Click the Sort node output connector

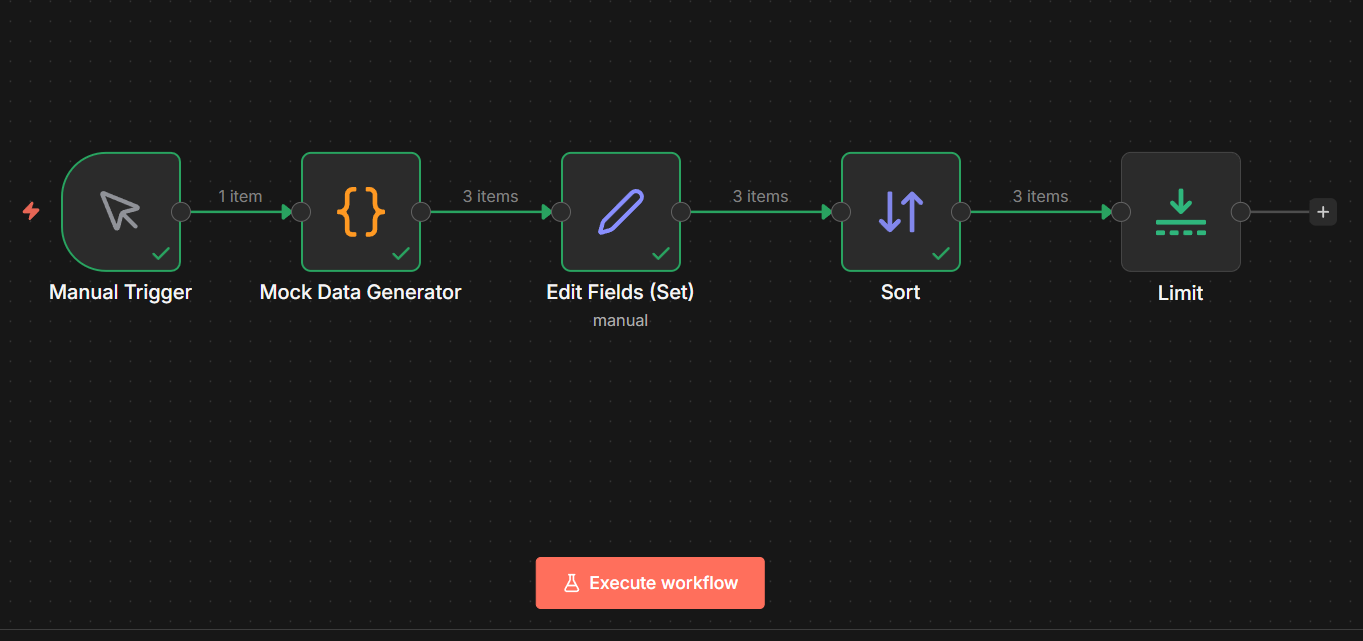pyautogui.click(x=961, y=211)
